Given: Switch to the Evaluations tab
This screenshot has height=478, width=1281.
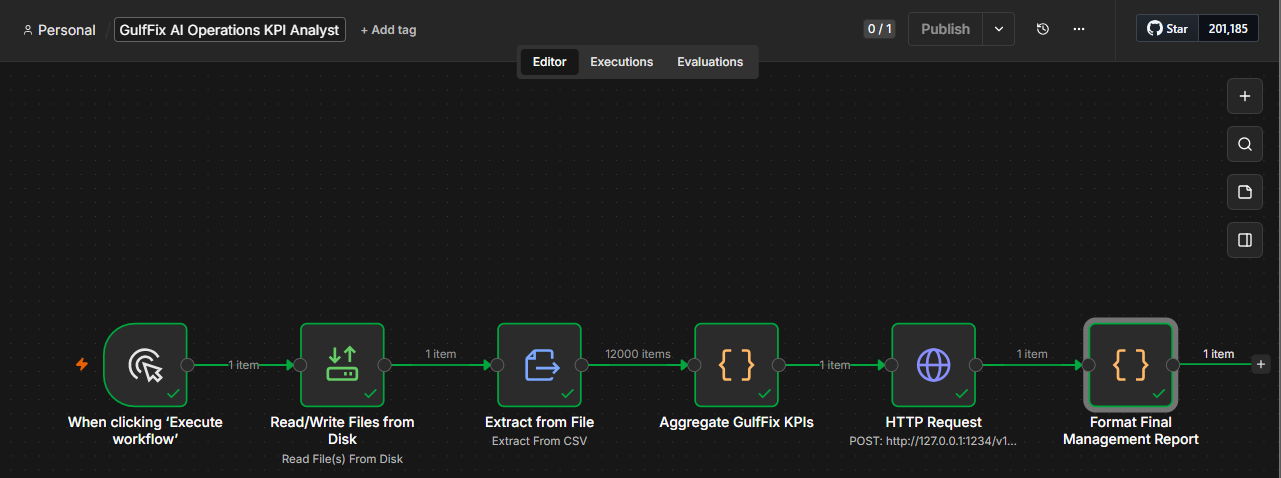Looking at the screenshot, I should [710, 62].
